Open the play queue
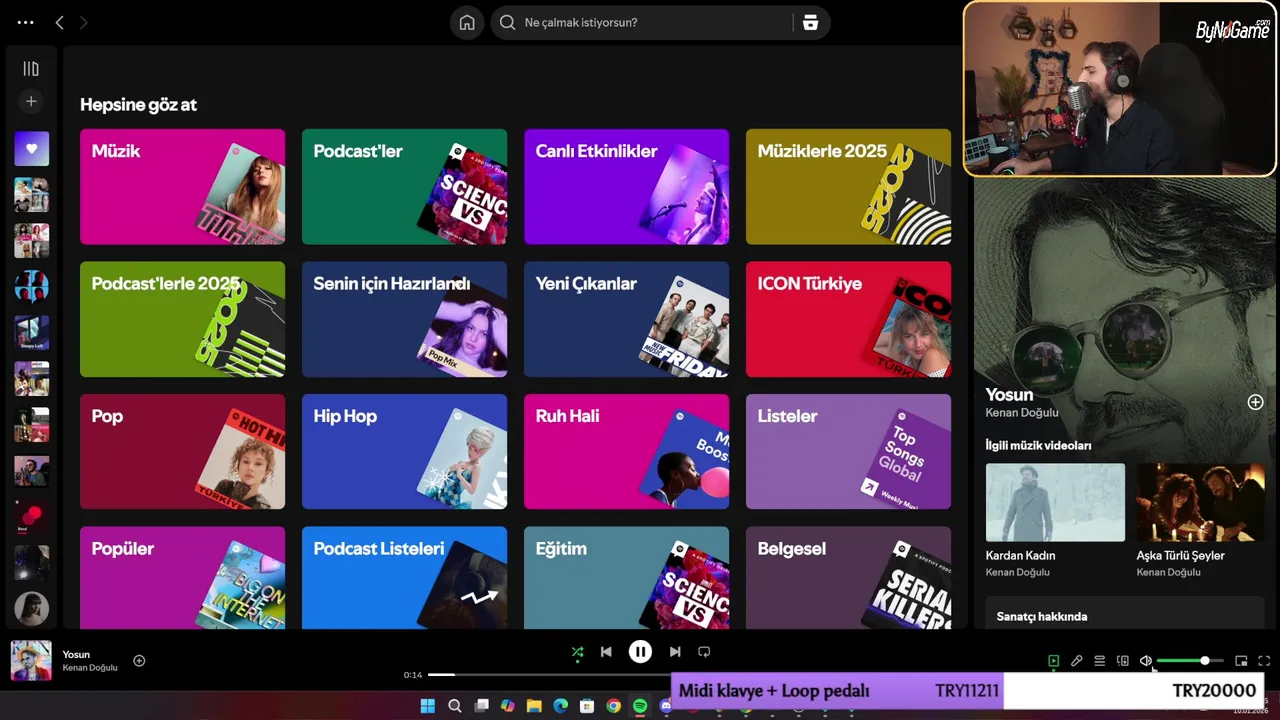 click(x=1099, y=661)
